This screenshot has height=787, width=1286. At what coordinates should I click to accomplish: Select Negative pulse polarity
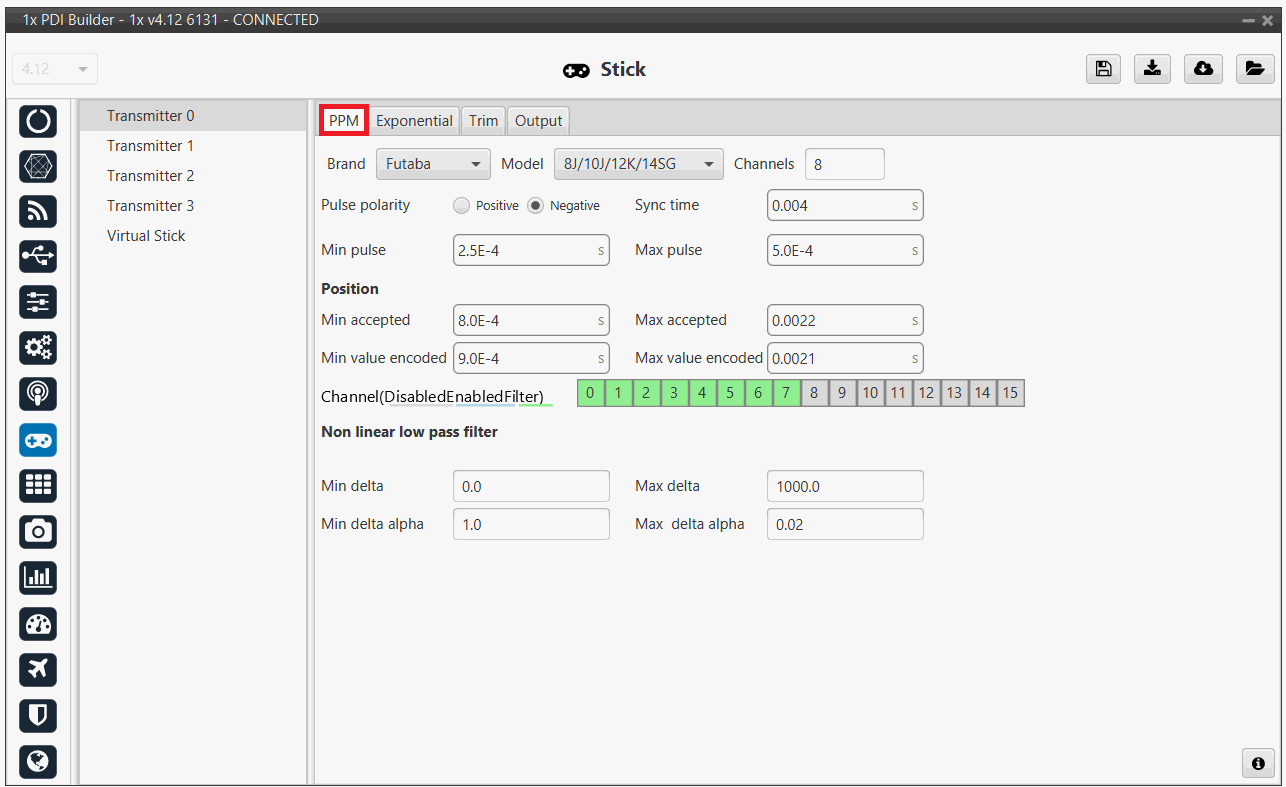pyautogui.click(x=536, y=206)
